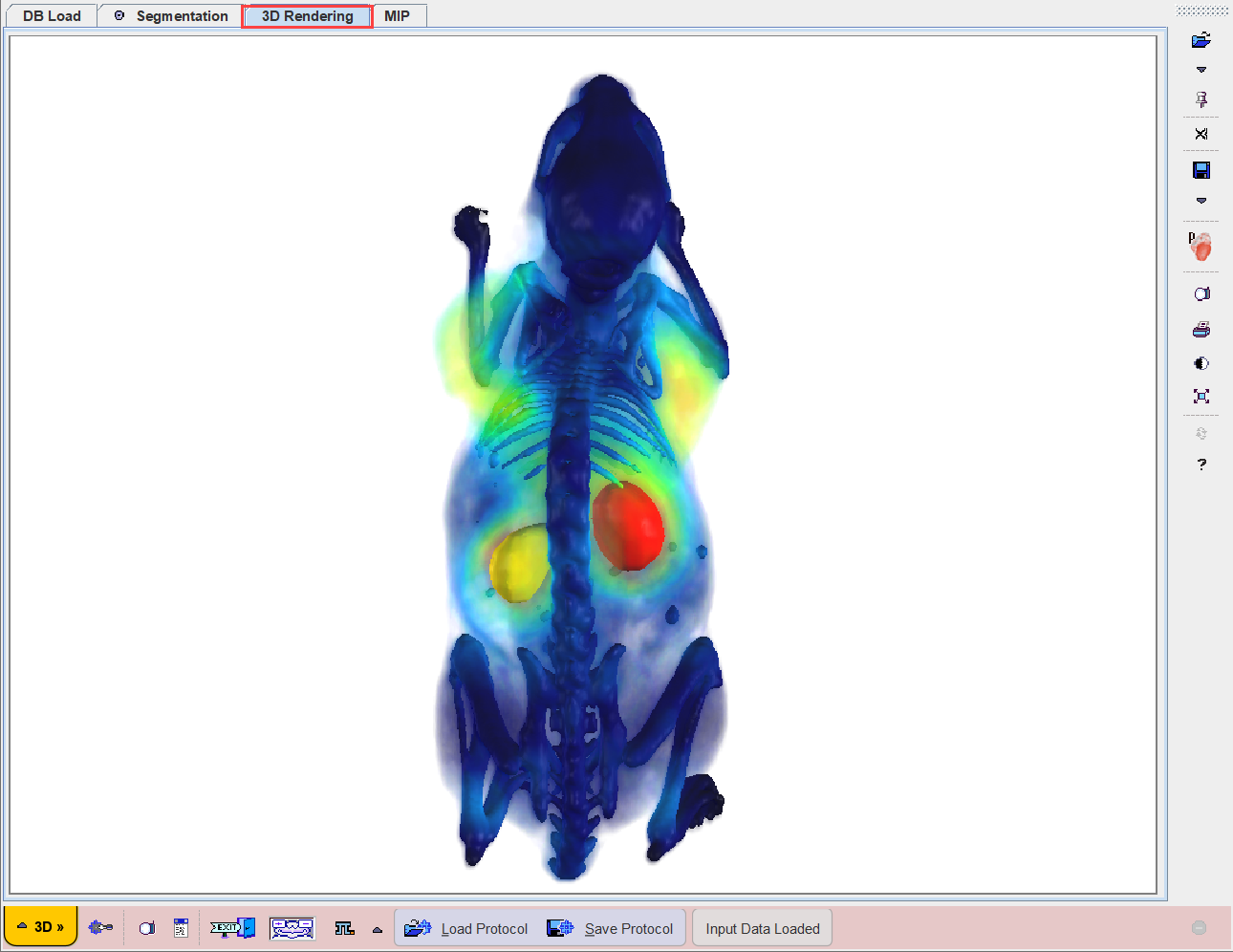Click the red kidney in 3D rendering
Viewport: 1233px width, 952px height.
pyautogui.click(x=627, y=527)
